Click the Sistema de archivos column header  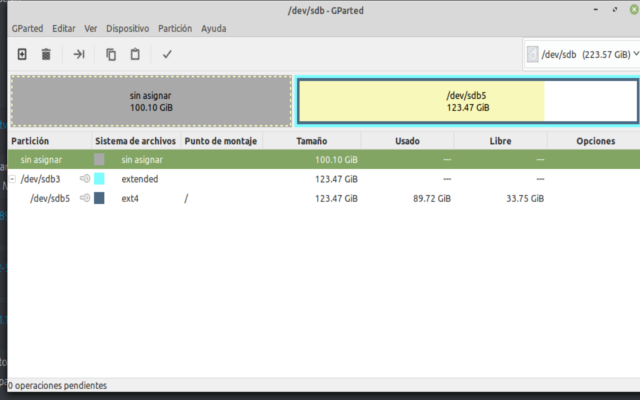pos(136,141)
